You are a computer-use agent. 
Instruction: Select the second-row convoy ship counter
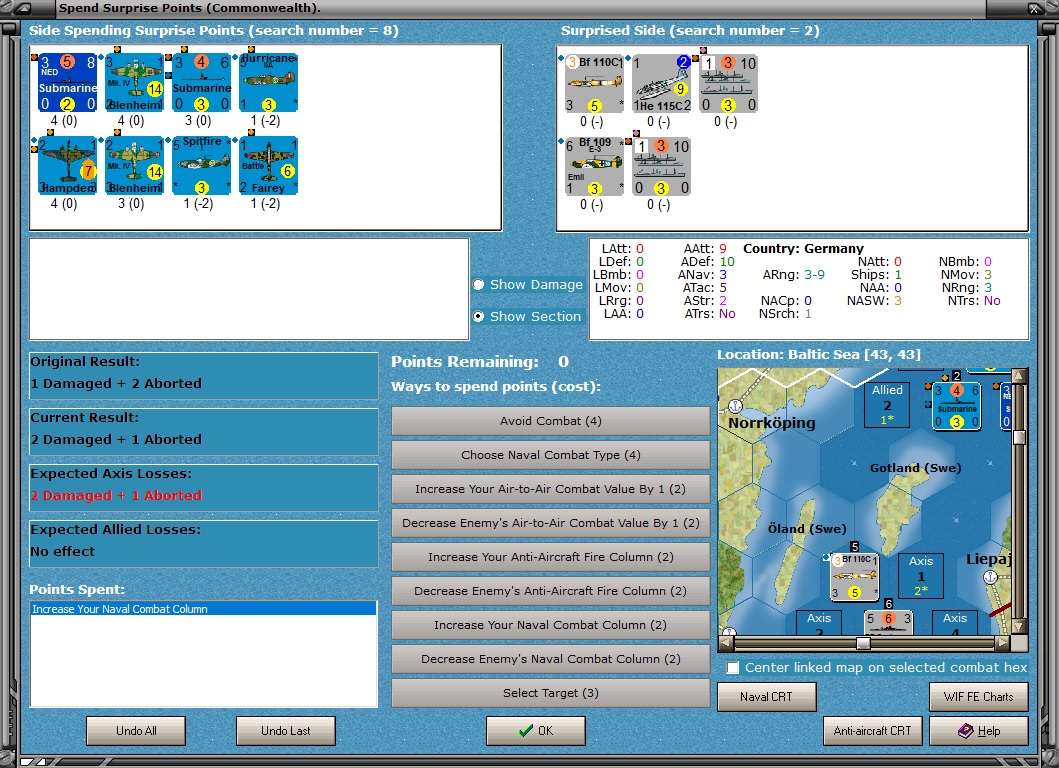click(661, 167)
